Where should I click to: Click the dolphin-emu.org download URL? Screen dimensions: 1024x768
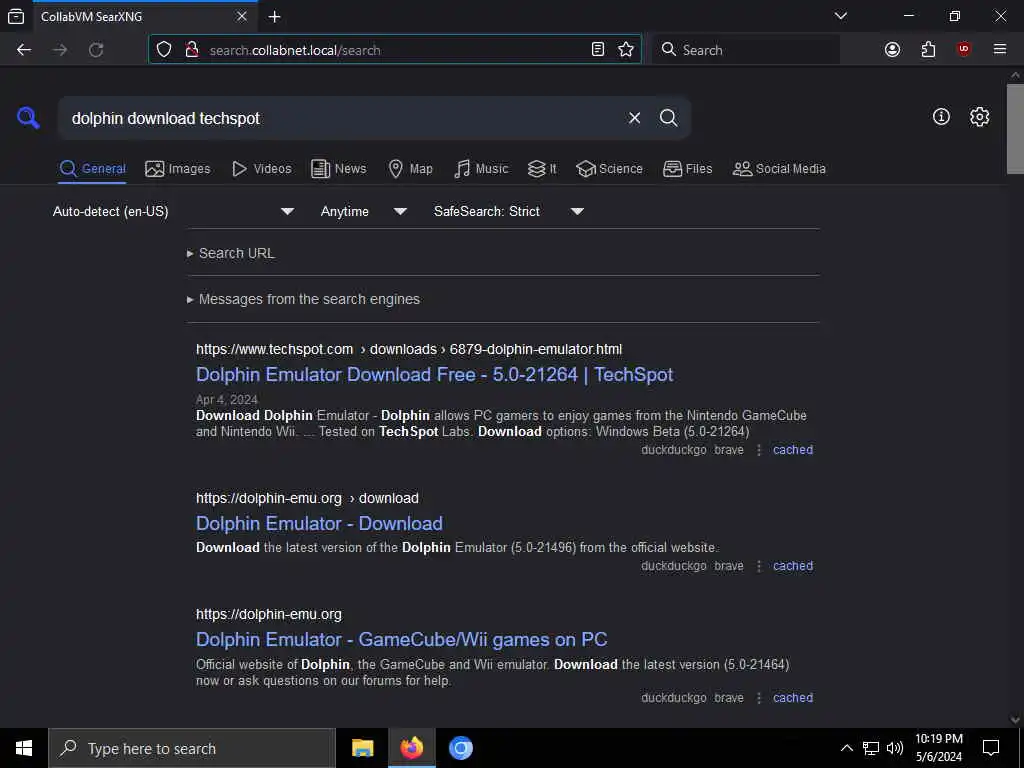(x=307, y=498)
